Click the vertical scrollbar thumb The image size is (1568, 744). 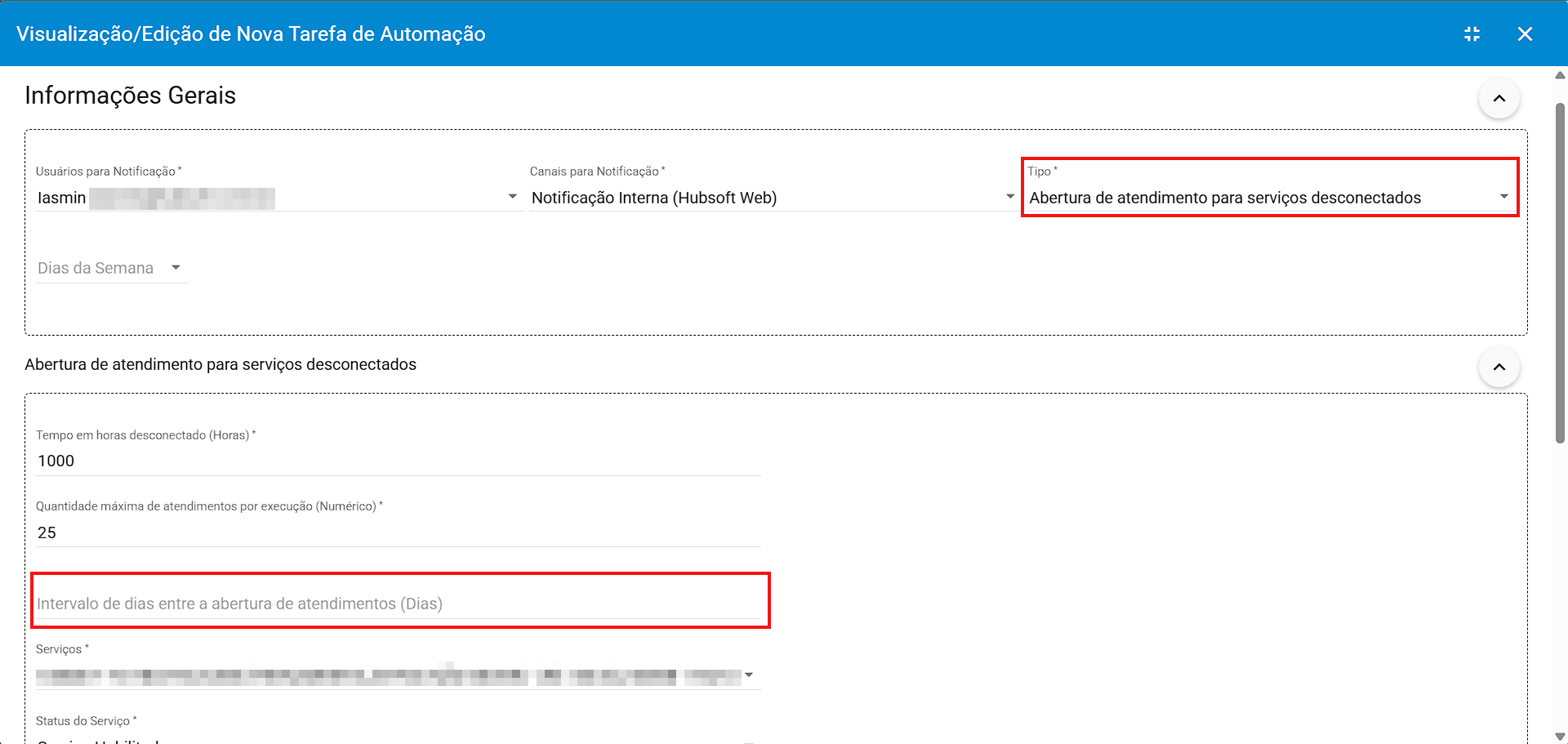click(x=1560, y=274)
